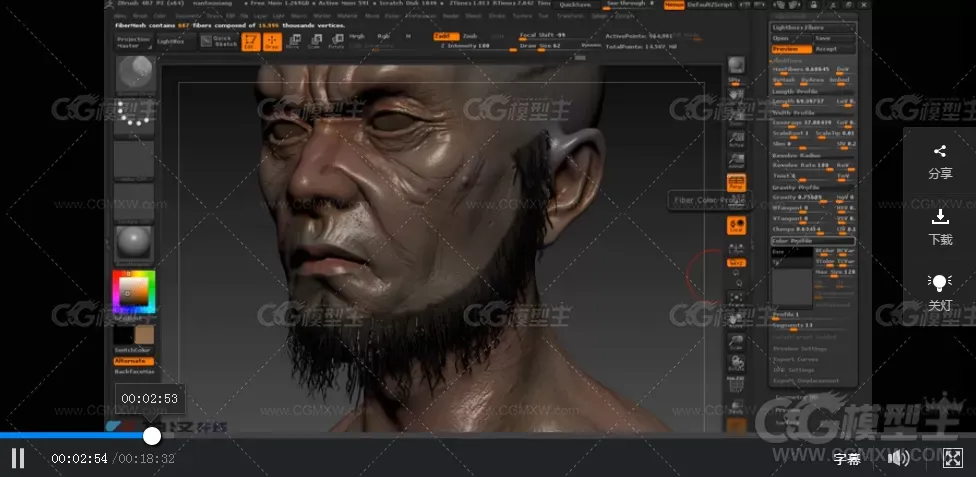Open the LightBox browser
This screenshot has width=976, height=477.
click(174, 42)
